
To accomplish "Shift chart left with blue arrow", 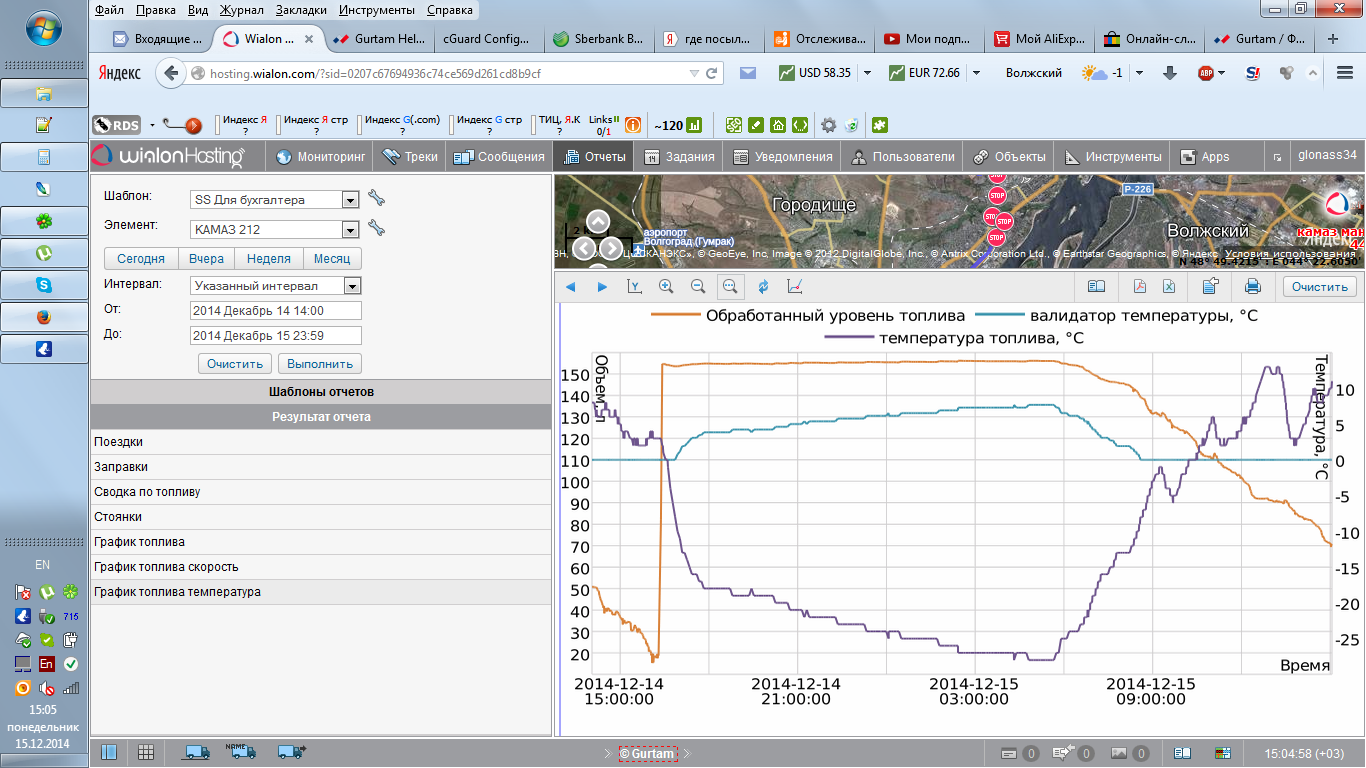I will (x=571, y=287).
